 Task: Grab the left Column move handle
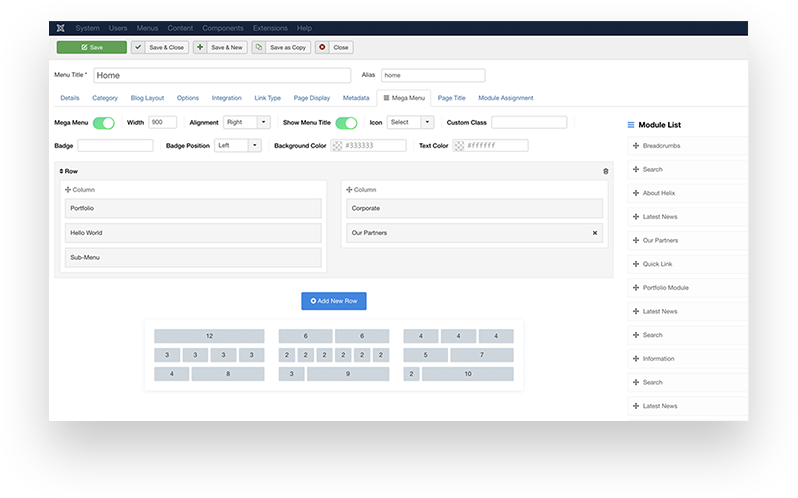click(x=68, y=189)
